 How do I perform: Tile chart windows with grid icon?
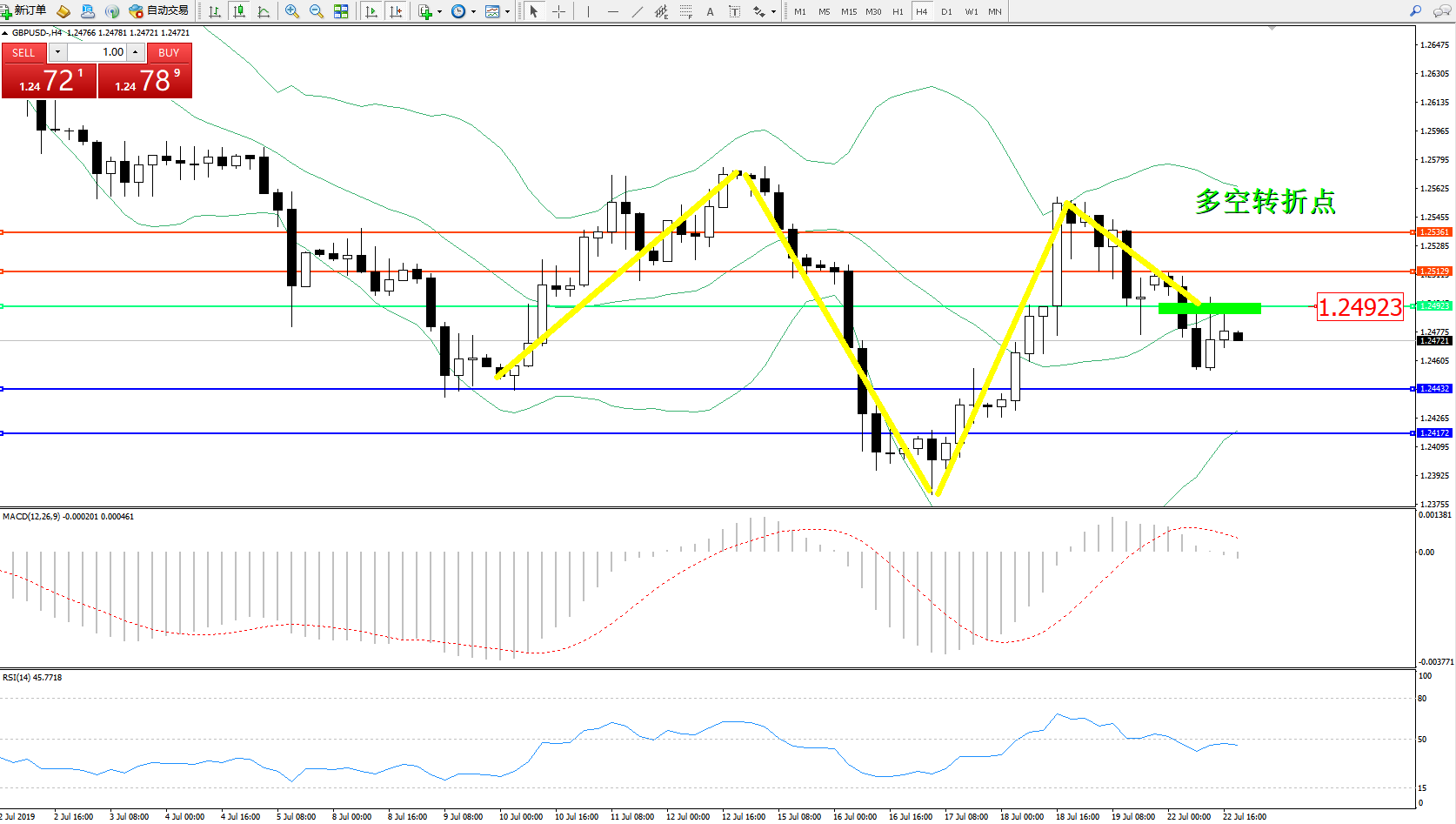point(341,11)
